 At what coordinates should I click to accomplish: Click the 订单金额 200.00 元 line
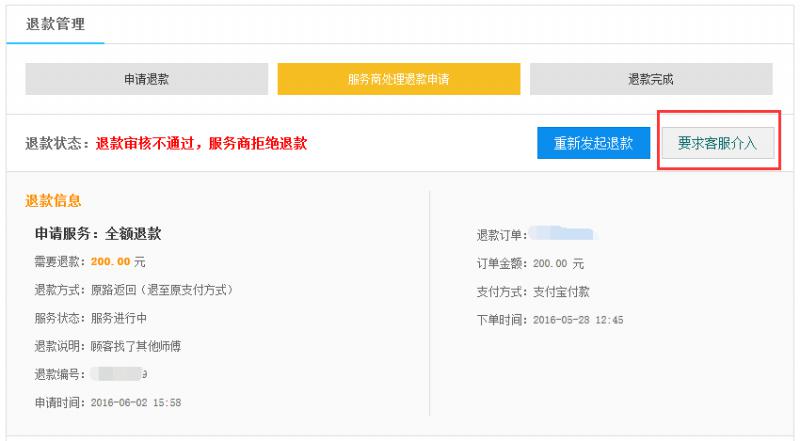click(x=530, y=263)
